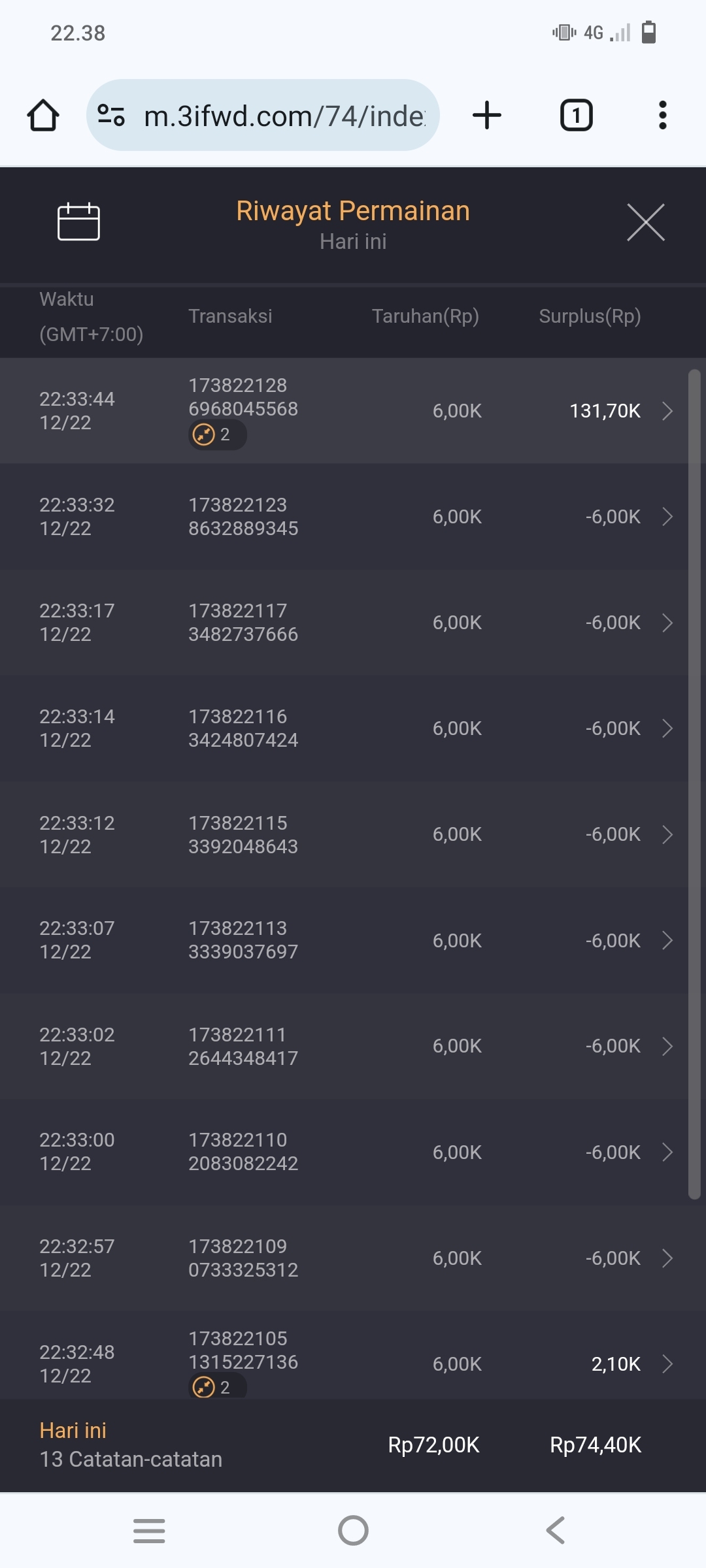Image resolution: width=706 pixels, height=1568 pixels.
Task: Close the Riwayat Permainan panel
Action: click(x=645, y=222)
